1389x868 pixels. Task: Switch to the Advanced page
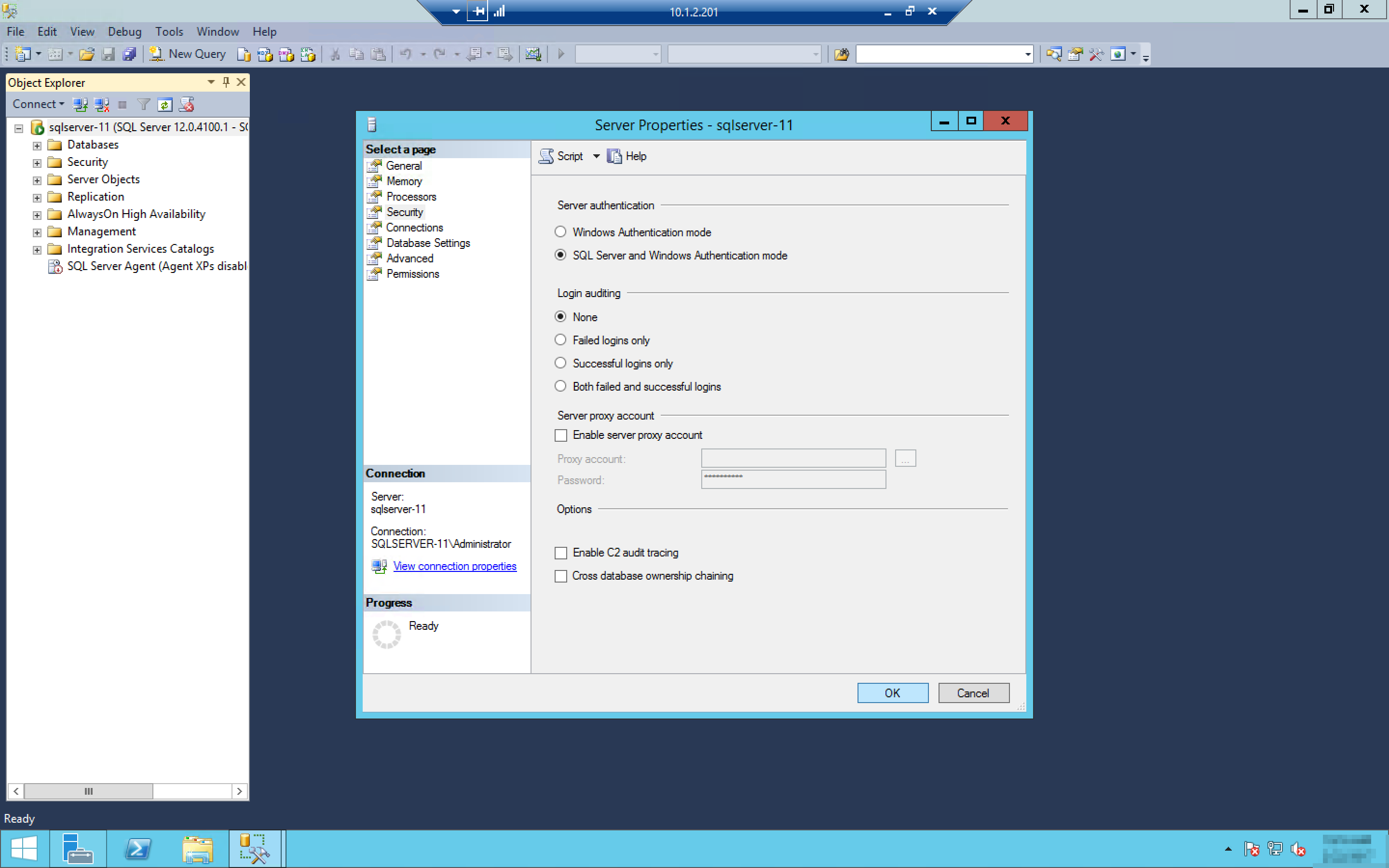[x=409, y=258]
